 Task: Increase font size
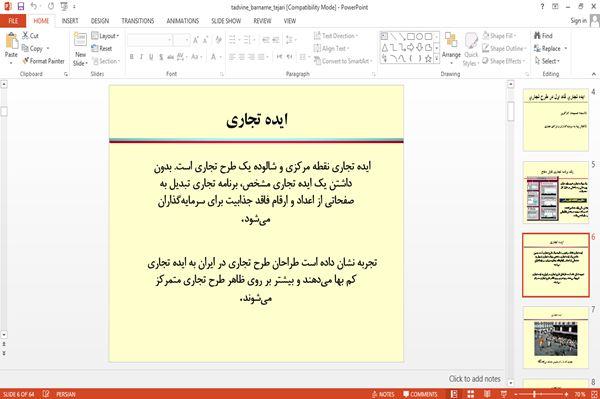[196, 40]
